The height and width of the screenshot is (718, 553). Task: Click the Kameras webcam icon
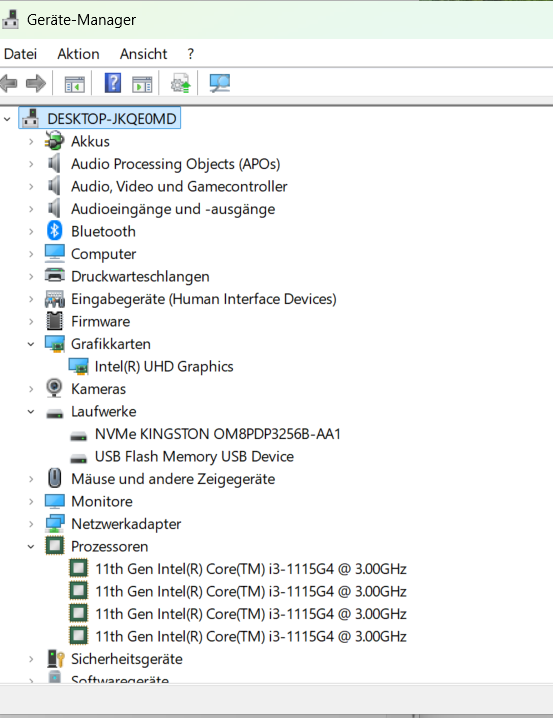pyautogui.click(x=54, y=388)
